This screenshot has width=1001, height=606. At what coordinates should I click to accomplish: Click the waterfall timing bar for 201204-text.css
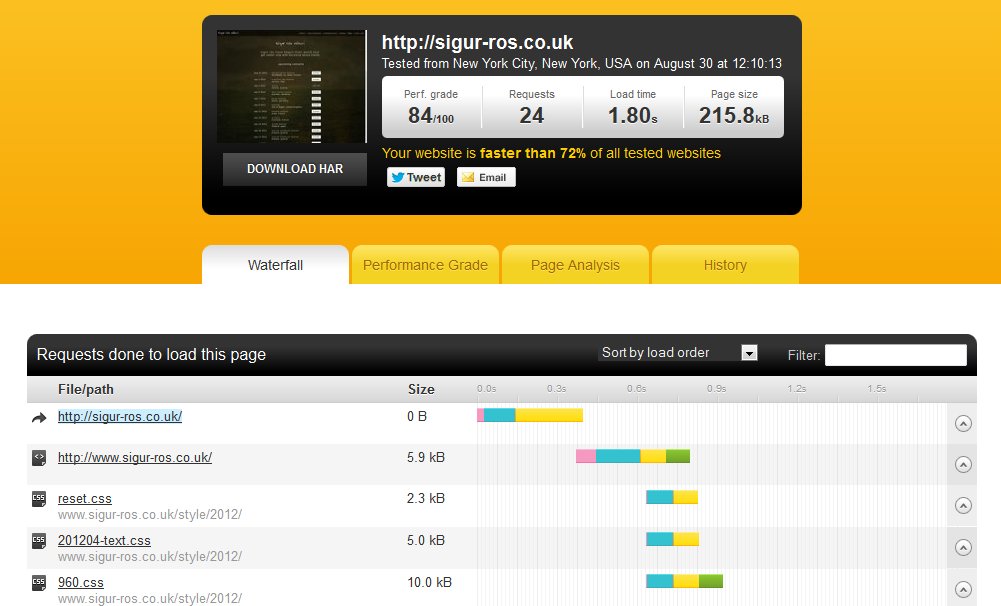click(673, 539)
